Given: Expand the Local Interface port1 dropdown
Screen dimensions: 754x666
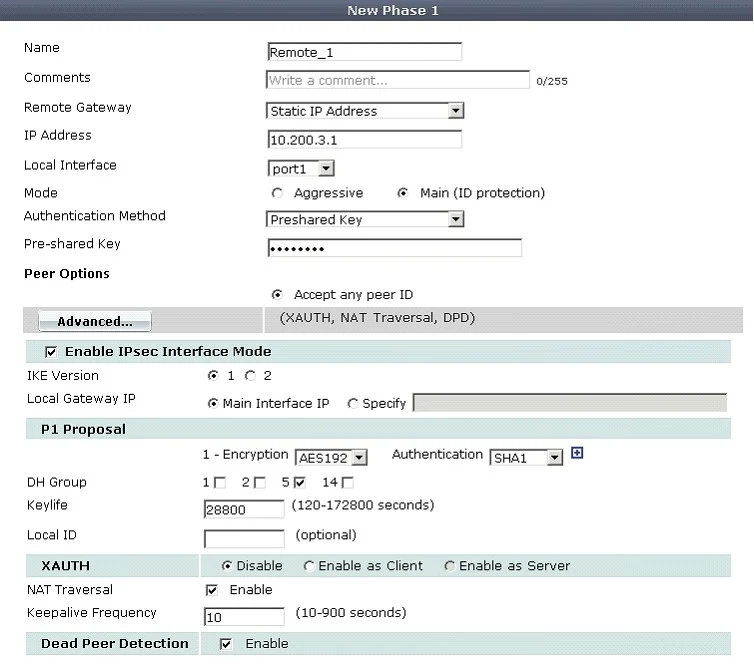Looking at the screenshot, I should 301,169.
